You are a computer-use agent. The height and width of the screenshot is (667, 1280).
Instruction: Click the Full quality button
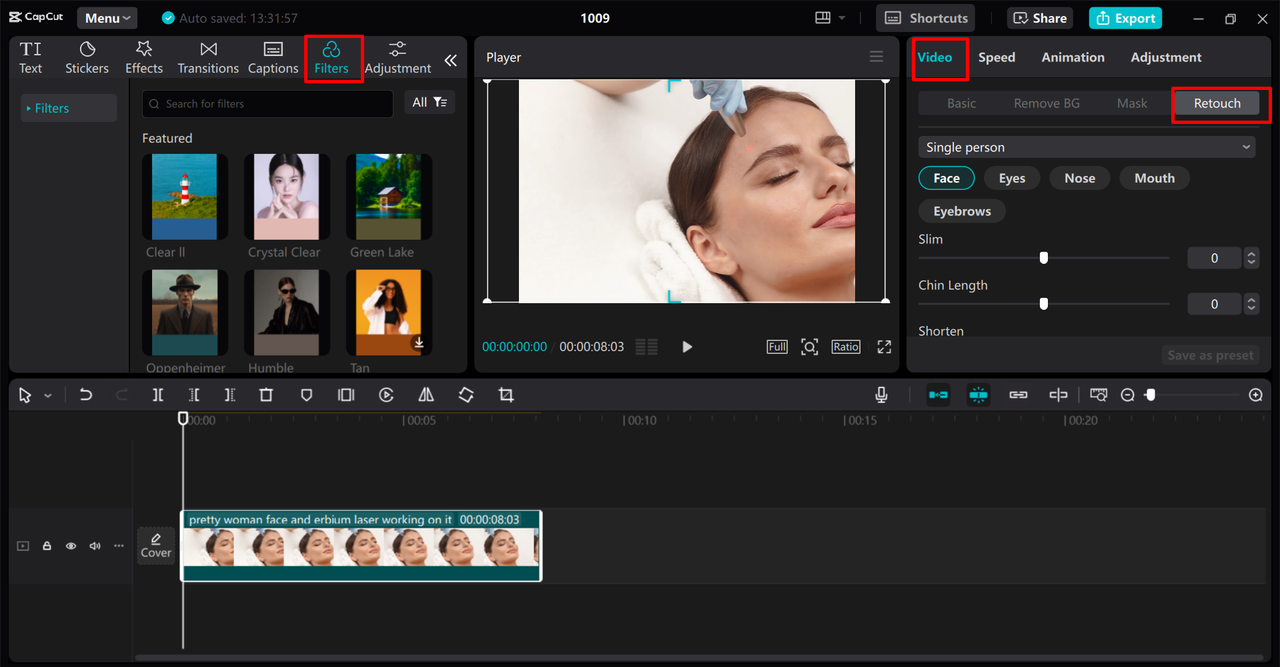tap(777, 347)
